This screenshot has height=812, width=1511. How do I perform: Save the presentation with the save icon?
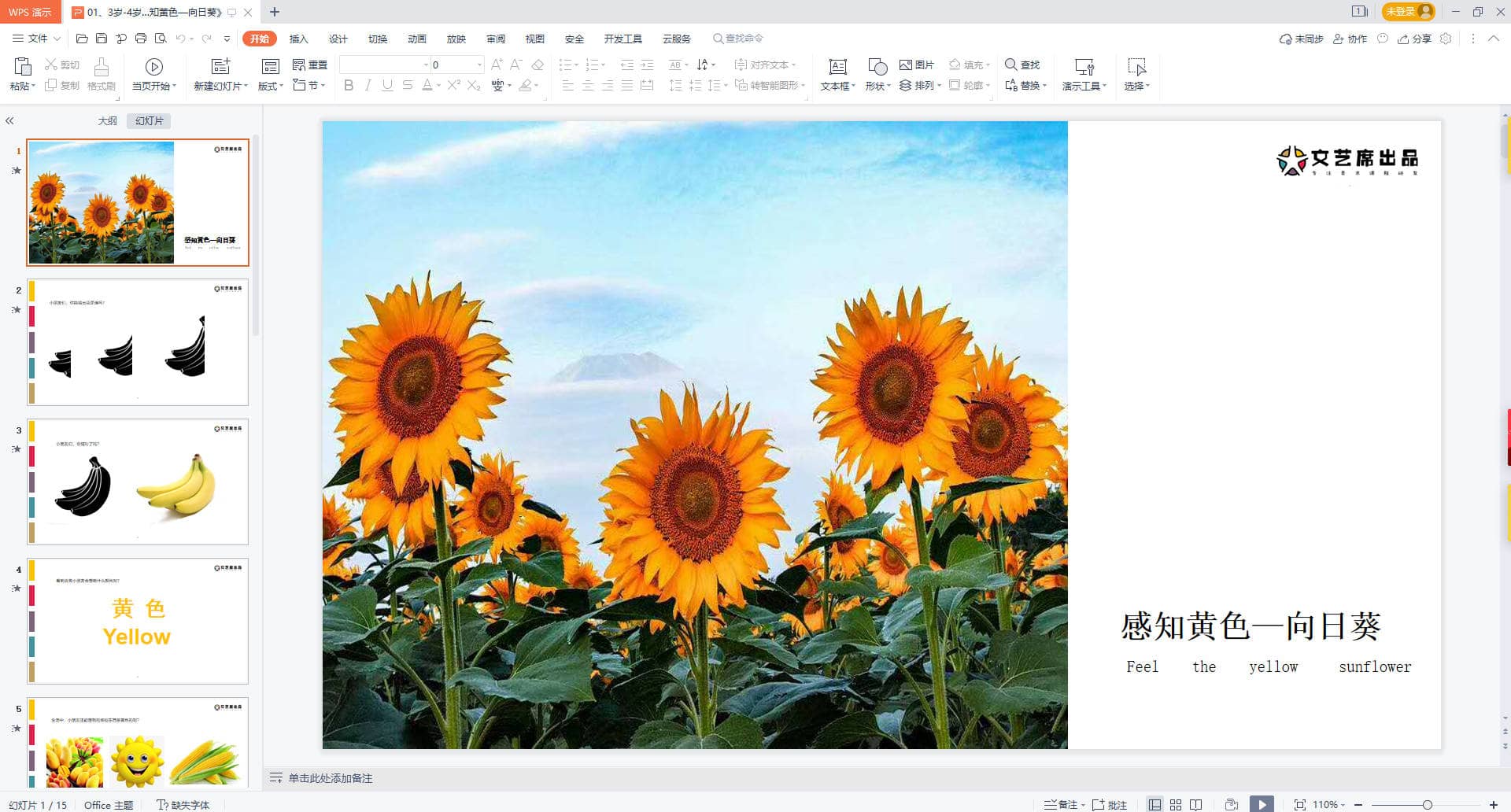(102, 39)
